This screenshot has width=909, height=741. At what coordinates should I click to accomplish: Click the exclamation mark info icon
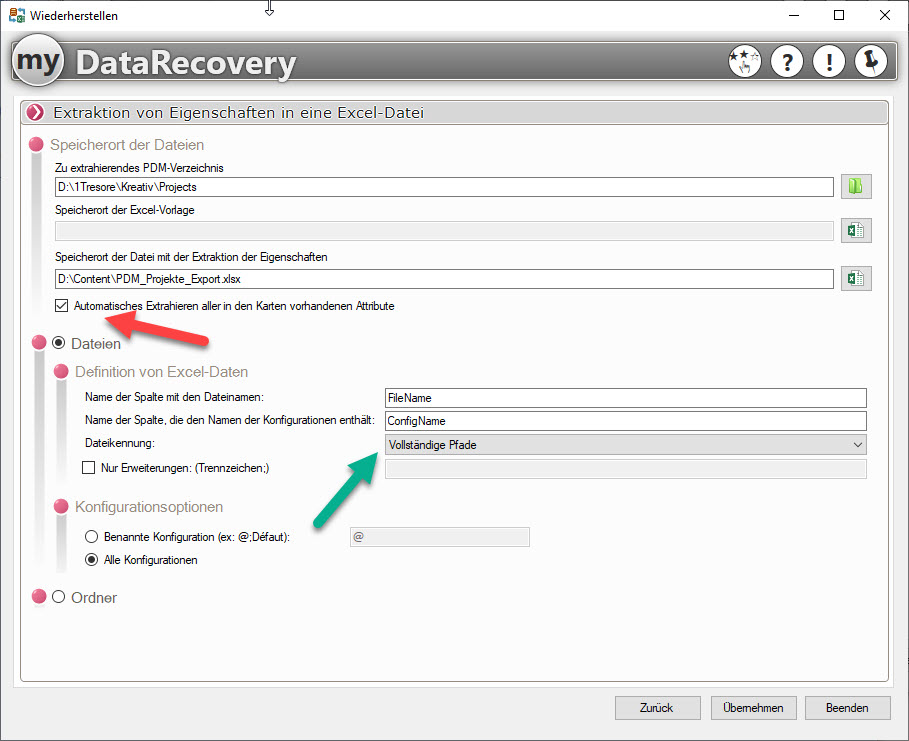829,61
